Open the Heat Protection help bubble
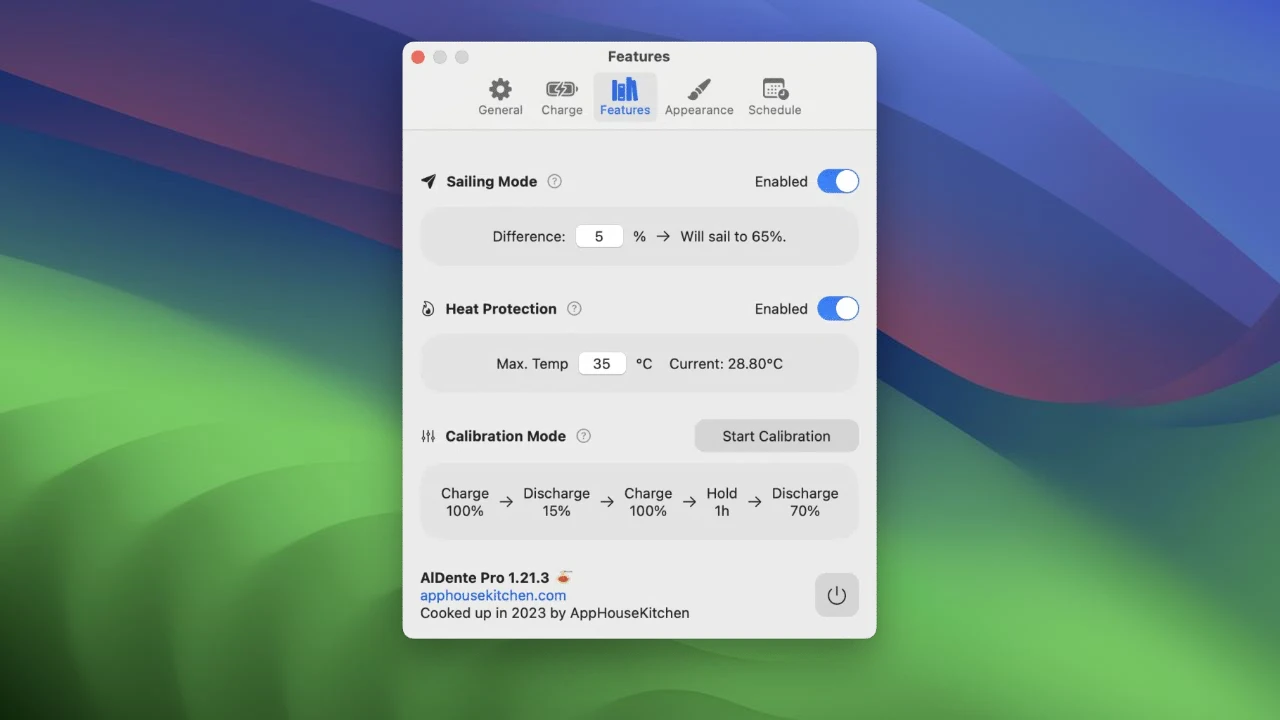The height and width of the screenshot is (720, 1280). 574,308
